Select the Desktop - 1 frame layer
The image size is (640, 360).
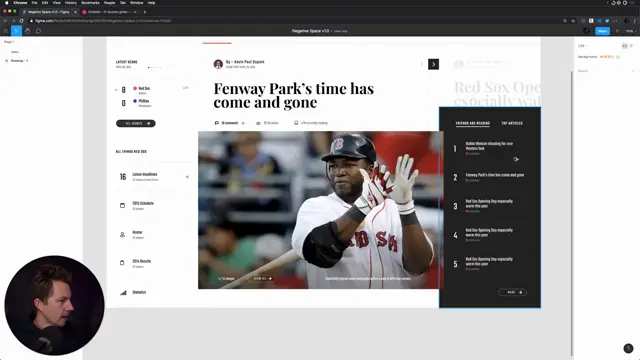coord(19,61)
